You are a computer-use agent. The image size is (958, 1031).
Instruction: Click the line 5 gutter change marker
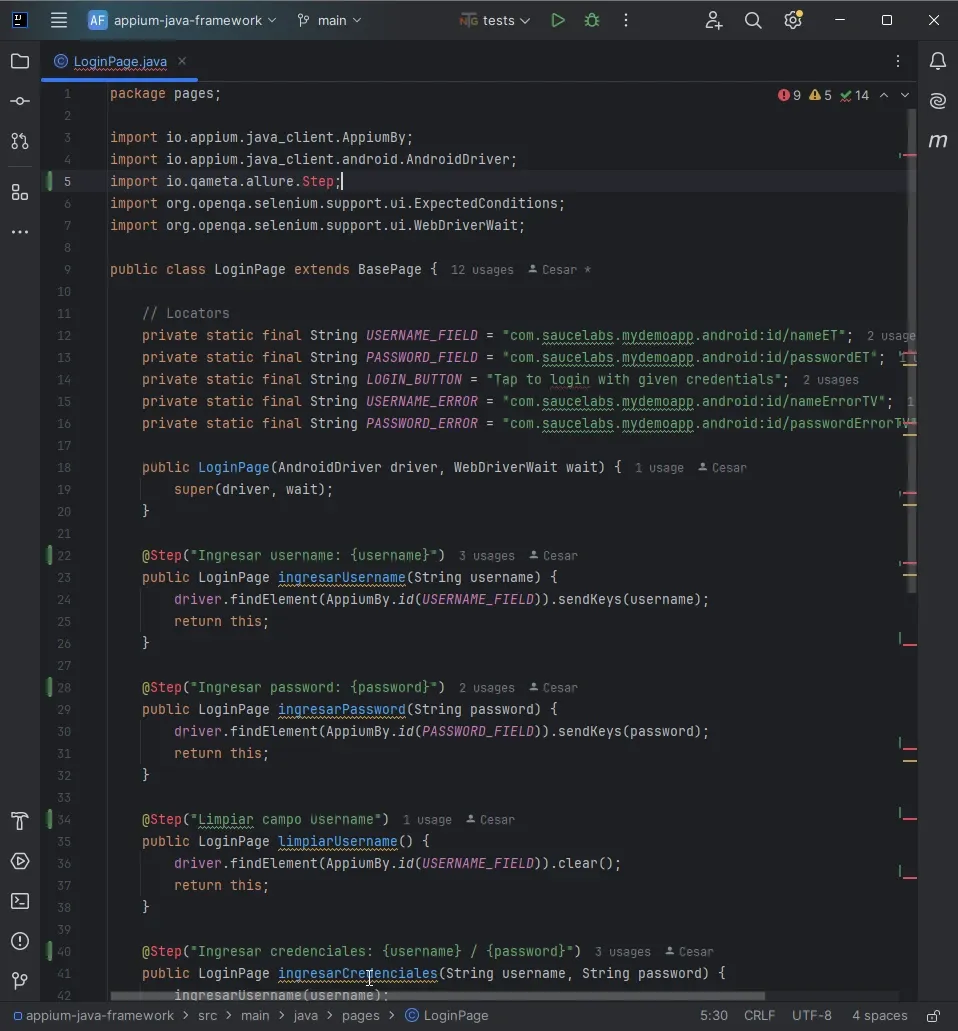click(x=49, y=181)
